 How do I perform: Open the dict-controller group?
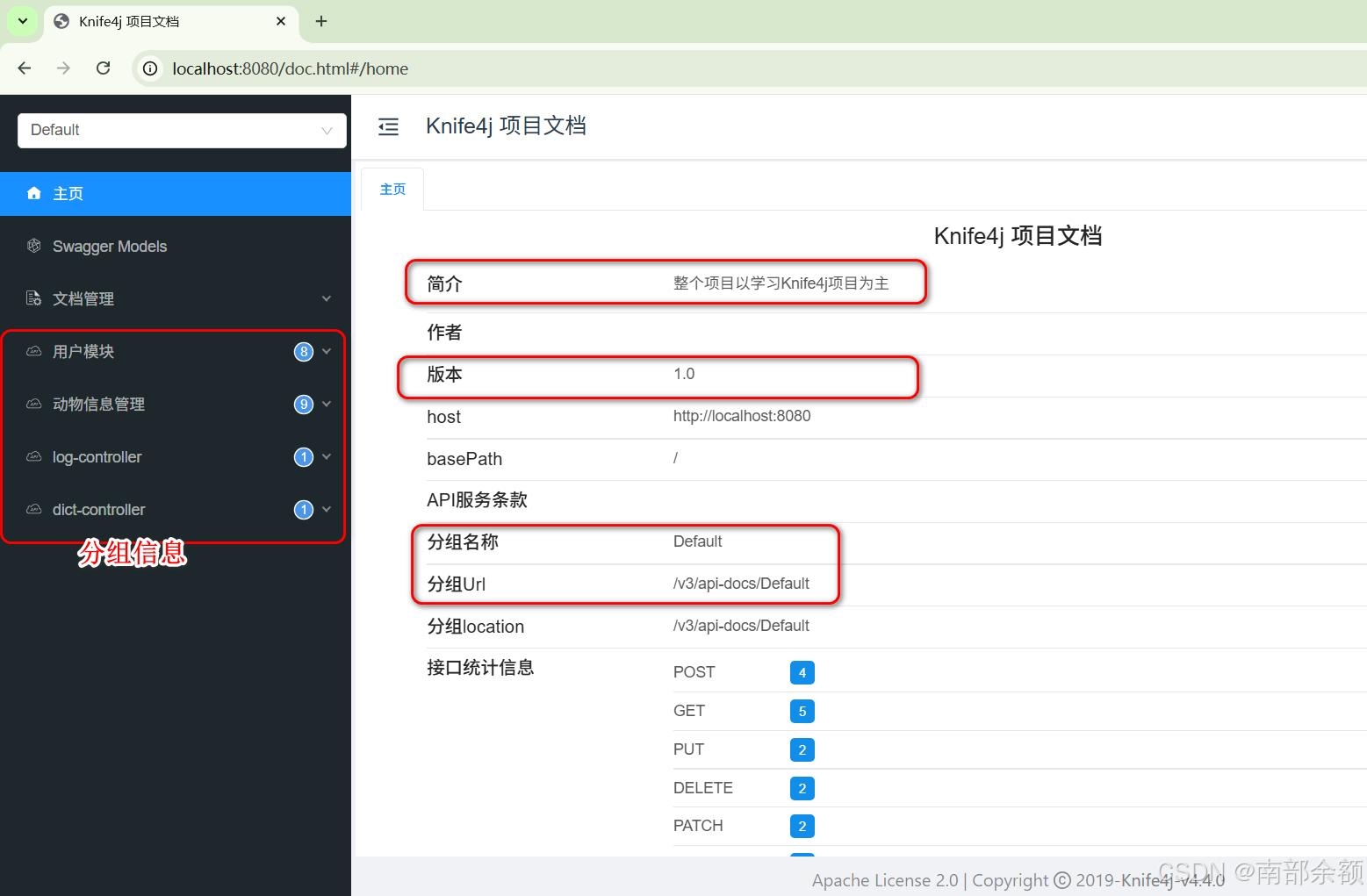(176, 510)
